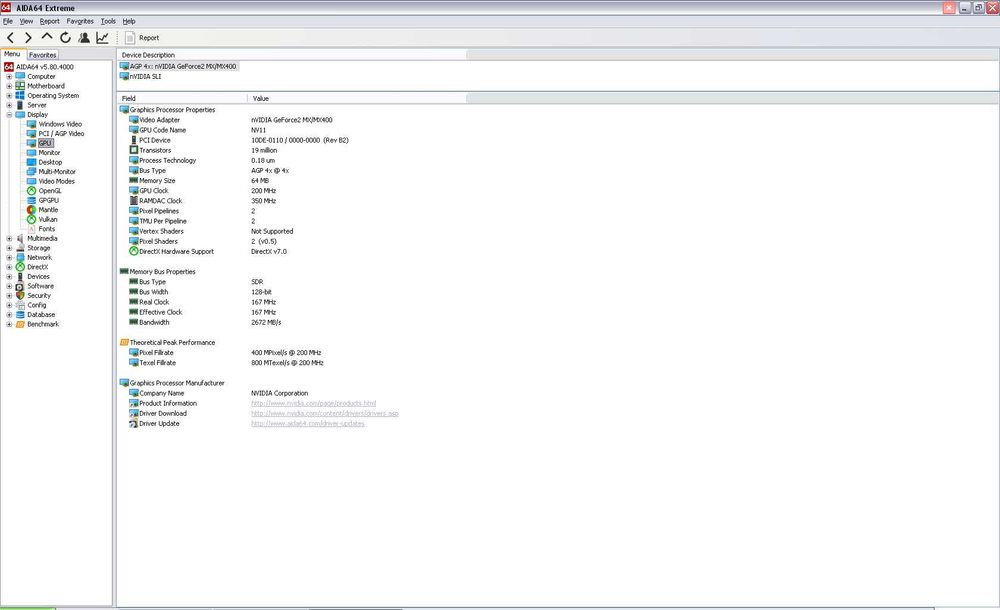1000x610 pixels.
Task: Select the GPU tree item
Action: pyautogui.click(x=45, y=144)
